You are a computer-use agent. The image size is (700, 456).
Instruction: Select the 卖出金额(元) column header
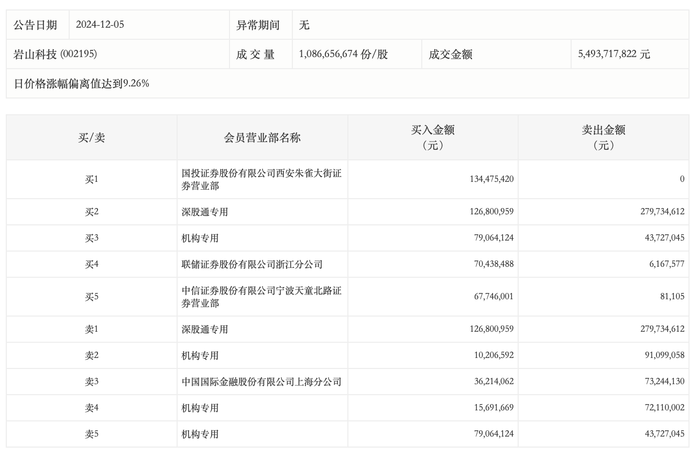[x=603, y=137]
